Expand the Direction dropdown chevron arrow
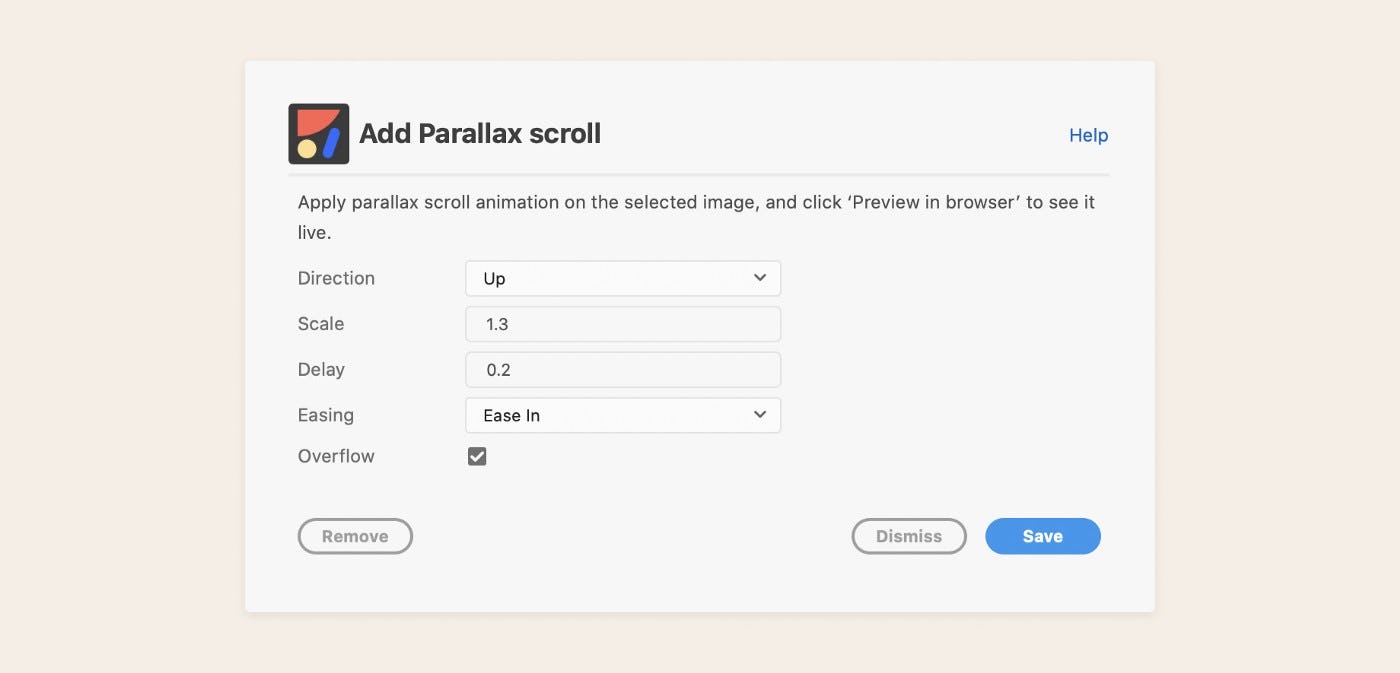Image resolution: width=1400 pixels, height=673 pixels. [x=760, y=278]
